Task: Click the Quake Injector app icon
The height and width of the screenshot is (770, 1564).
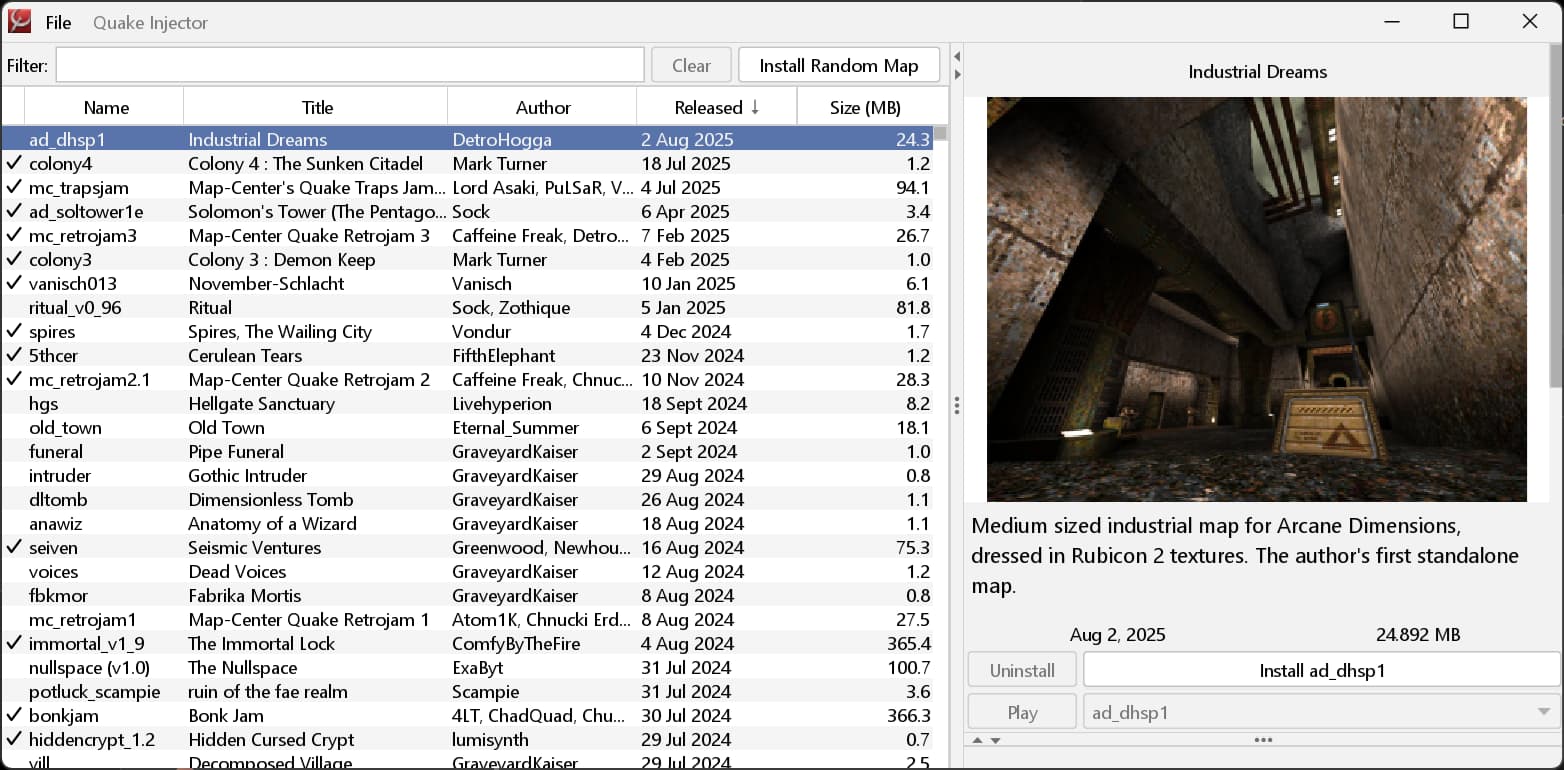Action: [x=20, y=21]
